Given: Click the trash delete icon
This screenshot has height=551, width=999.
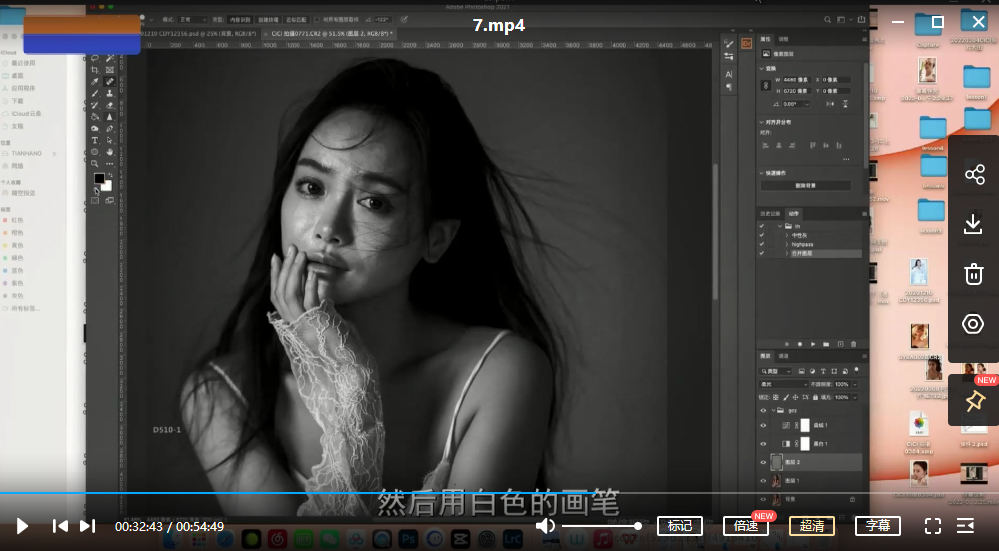Looking at the screenshot, I should click(x=974, y=273).
